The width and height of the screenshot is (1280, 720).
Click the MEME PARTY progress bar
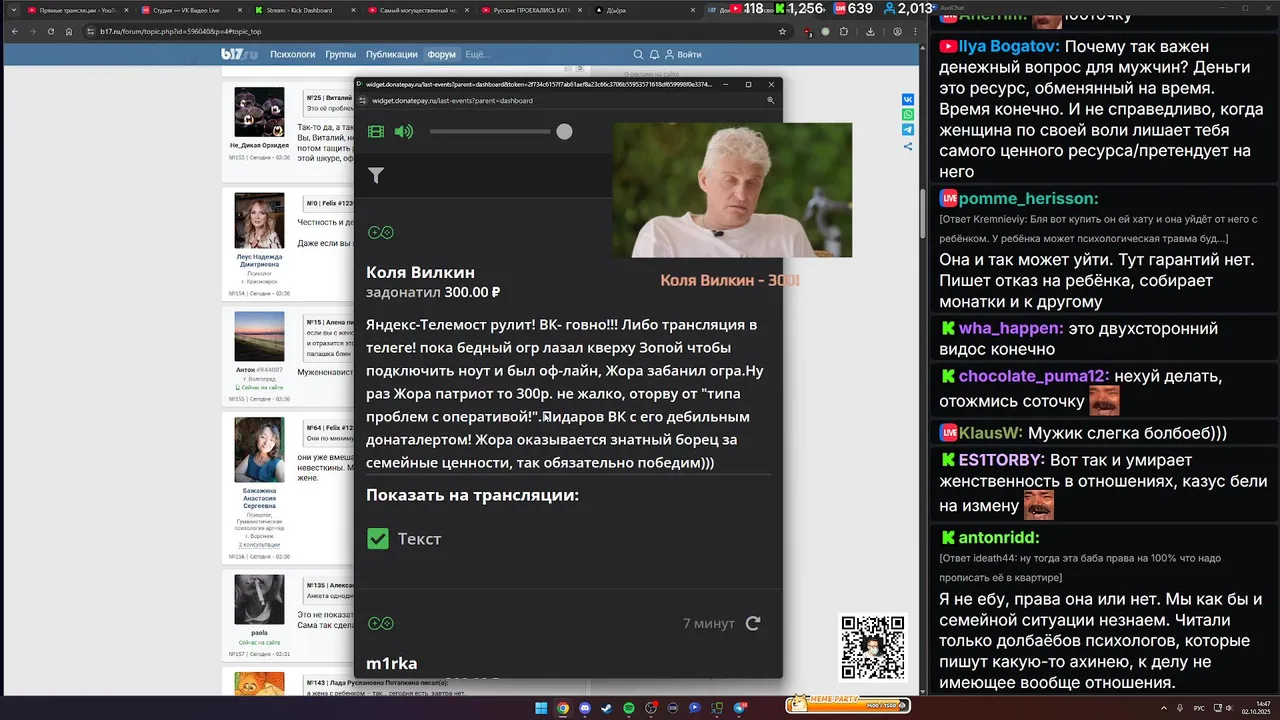tap(848, 705)
